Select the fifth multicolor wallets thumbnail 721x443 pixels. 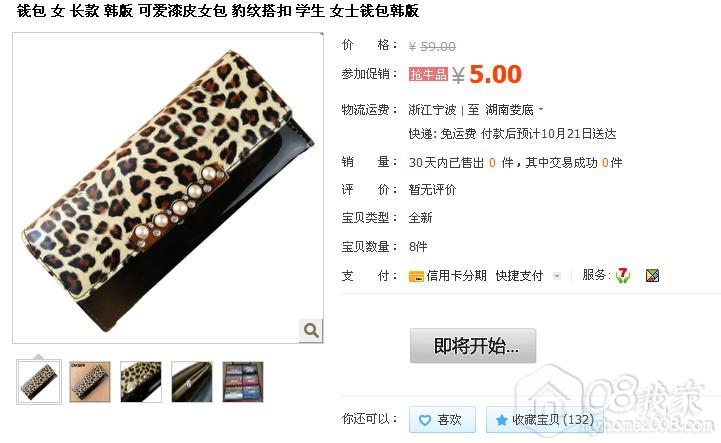[x=243, y=382]
